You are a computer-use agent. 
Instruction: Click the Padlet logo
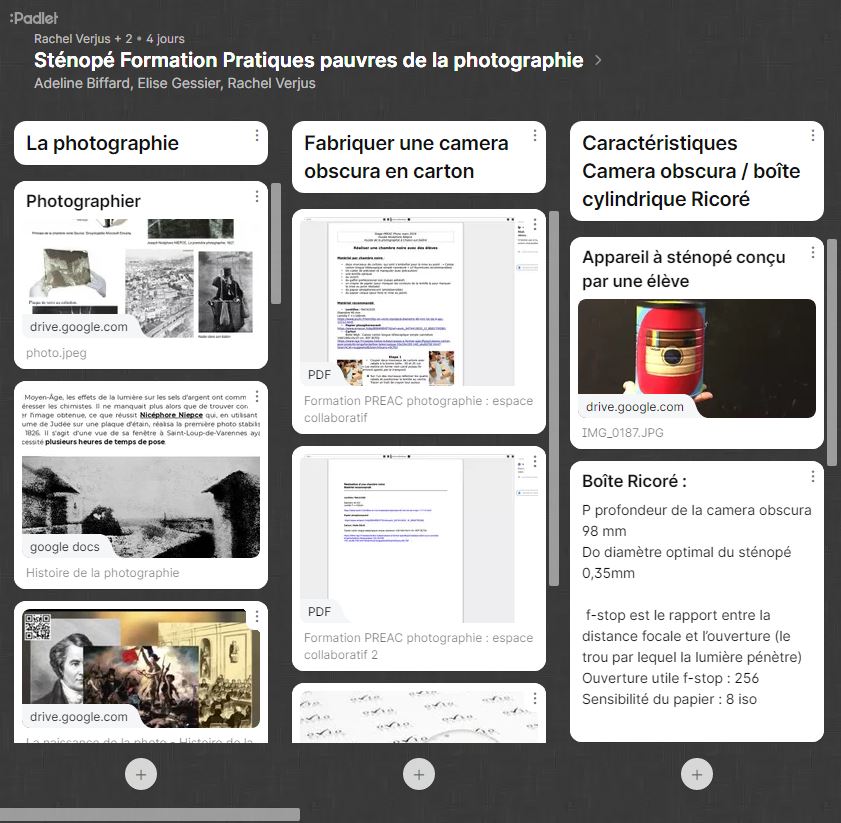point(34,18)
